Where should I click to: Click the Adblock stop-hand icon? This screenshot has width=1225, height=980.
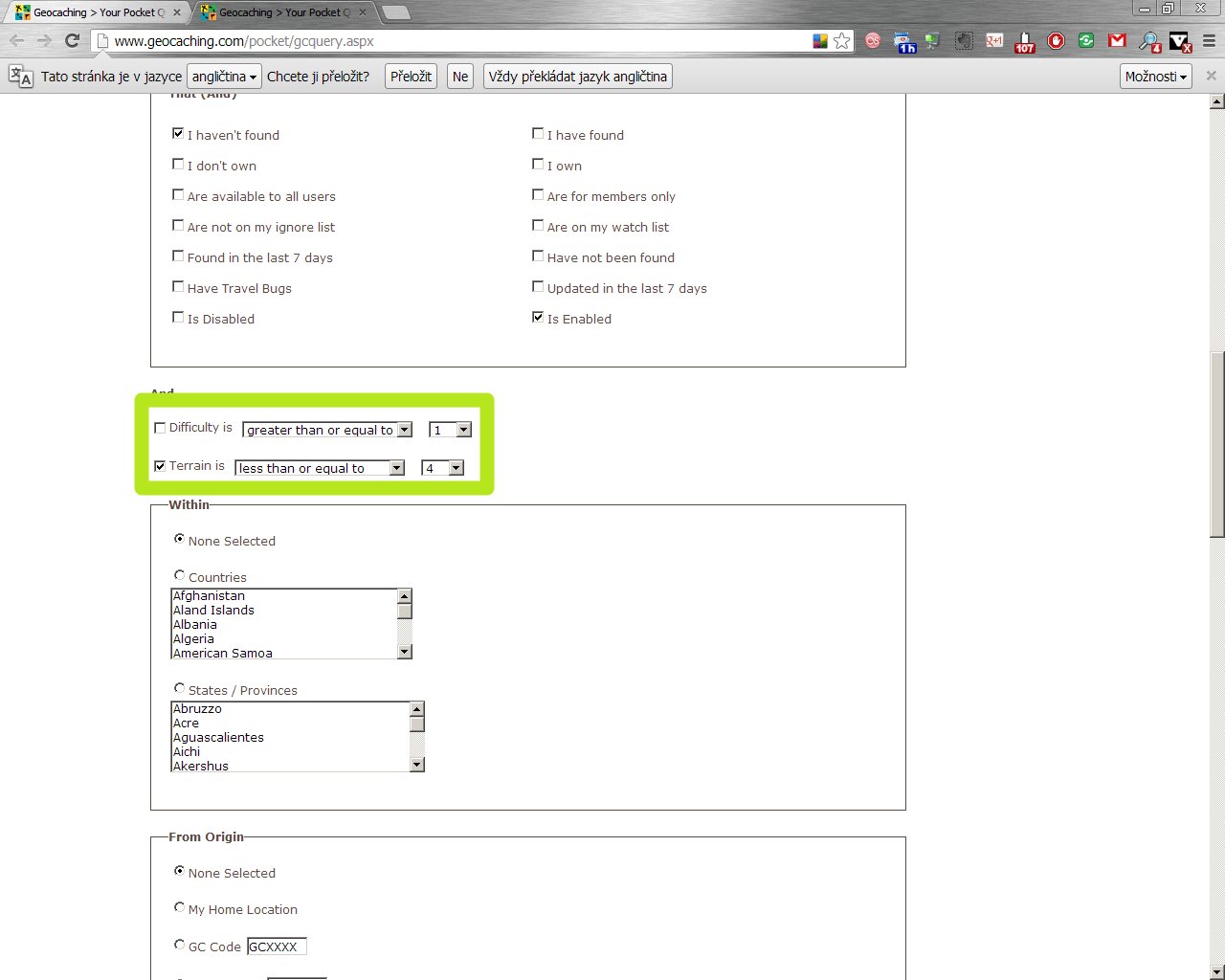(x=1056, y=40)
